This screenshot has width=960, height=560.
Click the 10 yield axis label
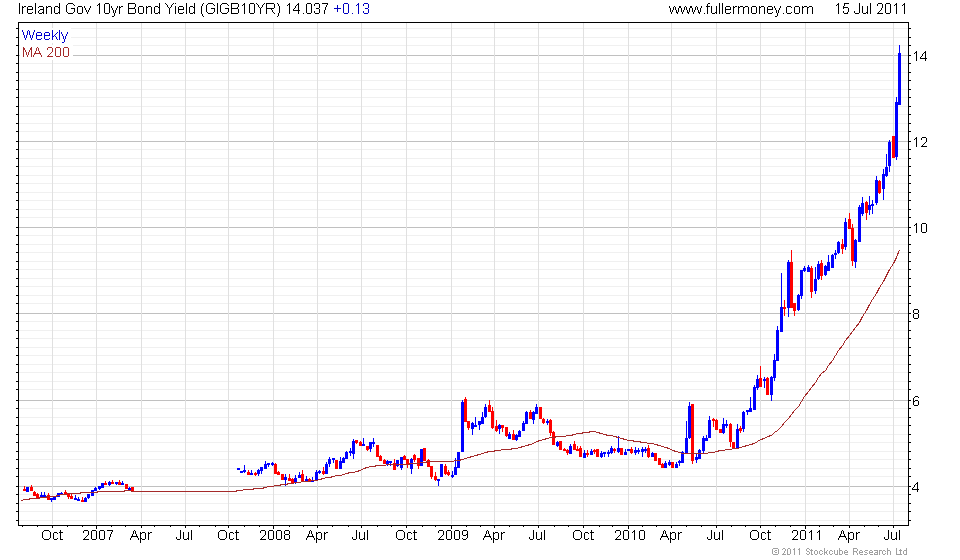coord(920,228)
